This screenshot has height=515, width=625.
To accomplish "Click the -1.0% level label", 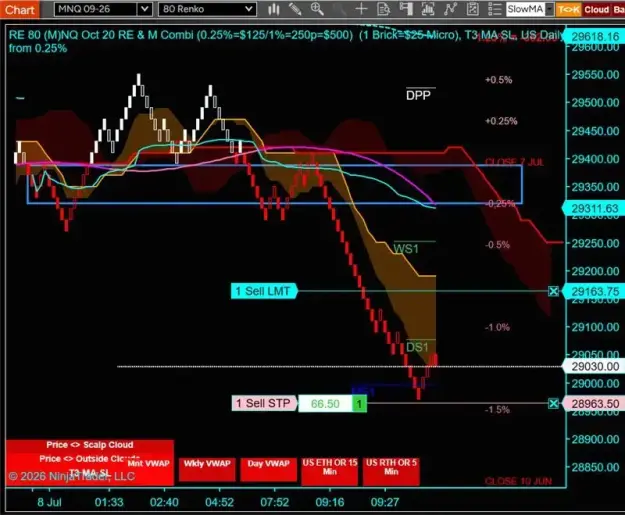I will (497, 327).
